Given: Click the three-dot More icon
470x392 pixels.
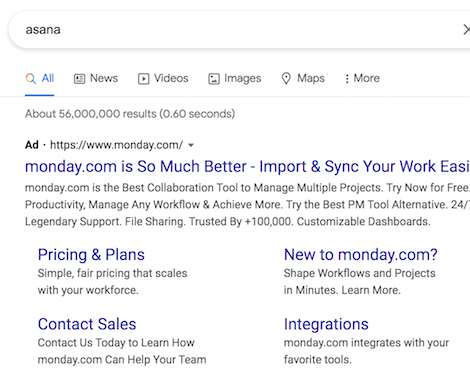Looking at the screenshot, I should [347, 79].
